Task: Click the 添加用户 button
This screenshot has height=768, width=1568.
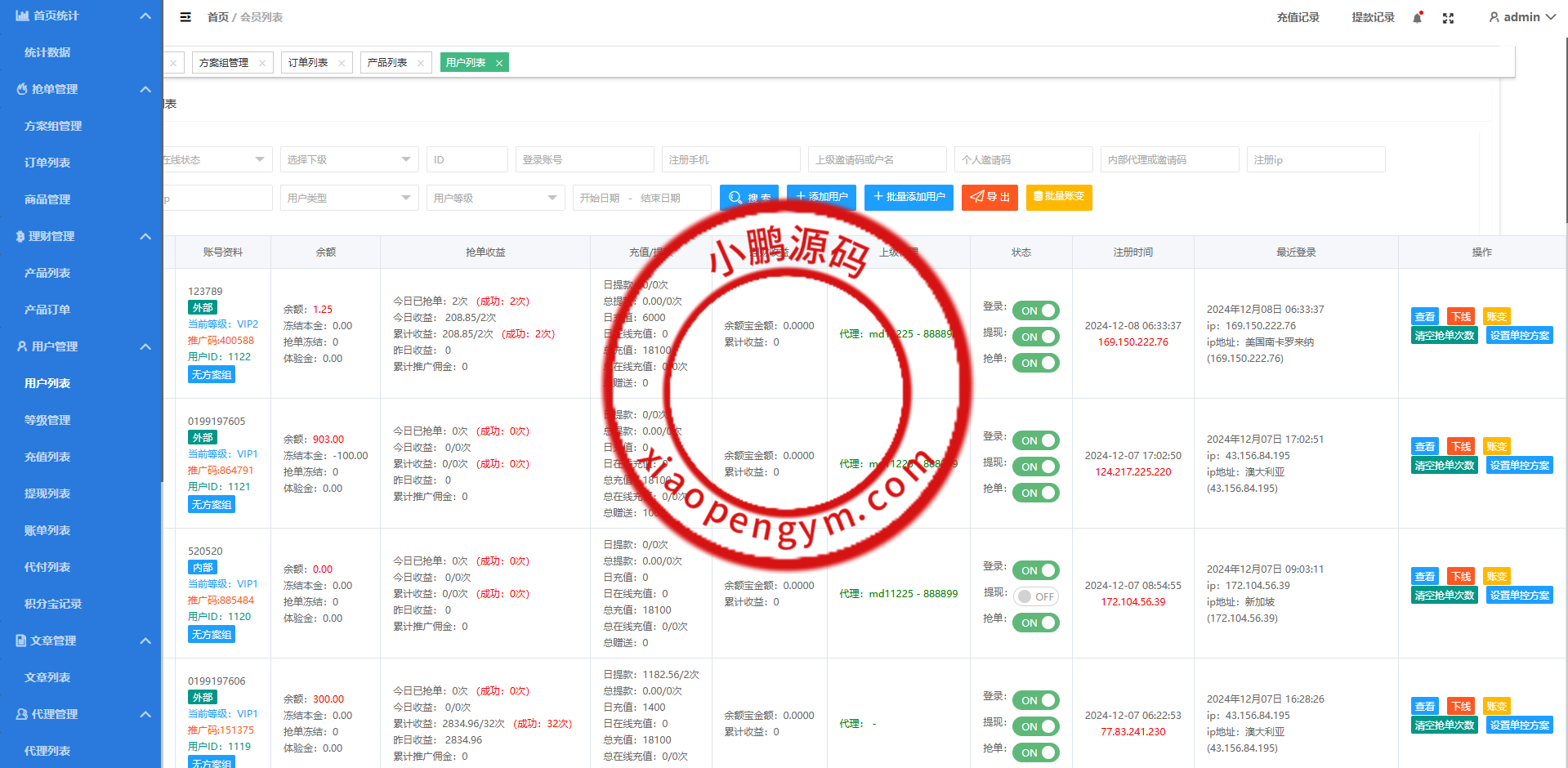Action: [821, 198]
